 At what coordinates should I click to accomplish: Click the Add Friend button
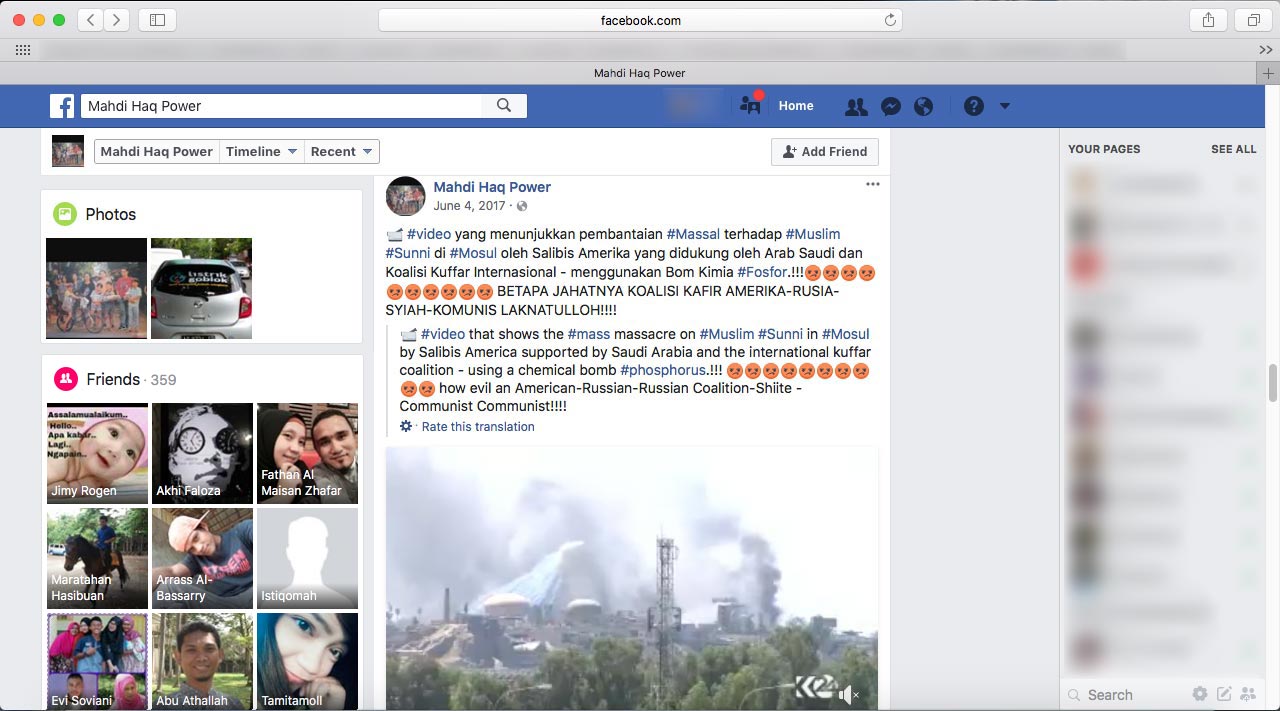tap(824, 152)
